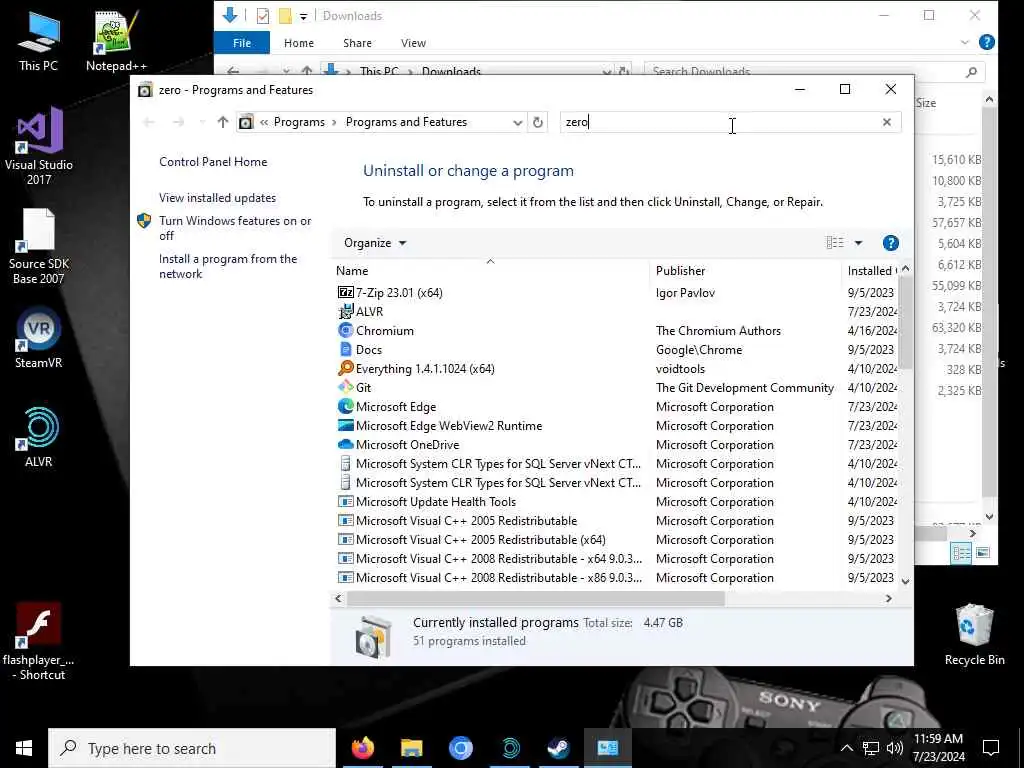Open This PC desktop icon
Viewport: 1024px width, 768px height.
(38, 40)
